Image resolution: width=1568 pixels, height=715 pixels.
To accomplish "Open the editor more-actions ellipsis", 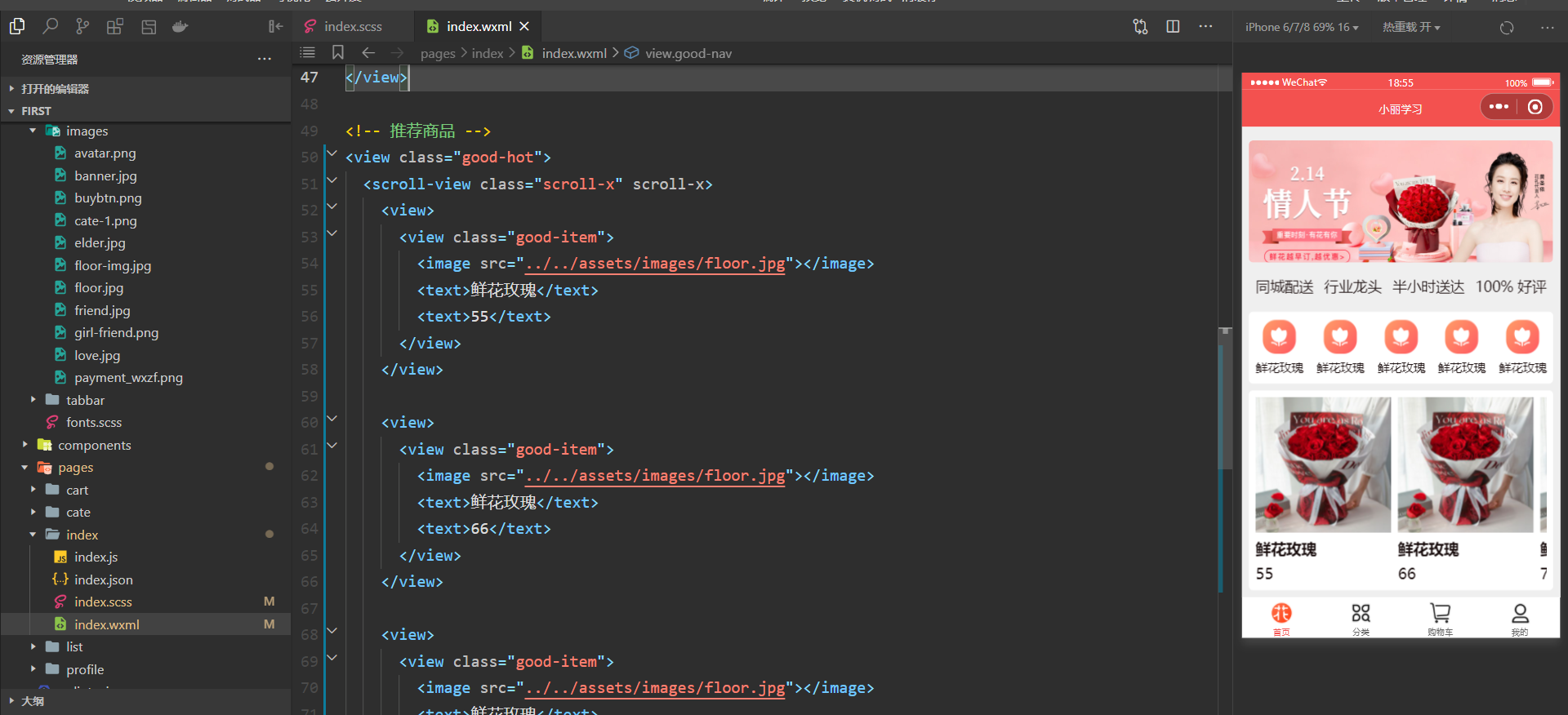I will pyautogui.click(x=1205, y=27).
